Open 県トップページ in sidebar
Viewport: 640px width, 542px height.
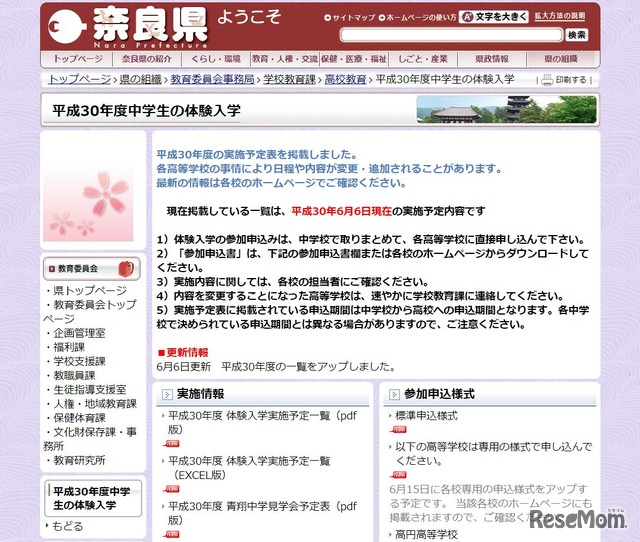tap(90, 291)
